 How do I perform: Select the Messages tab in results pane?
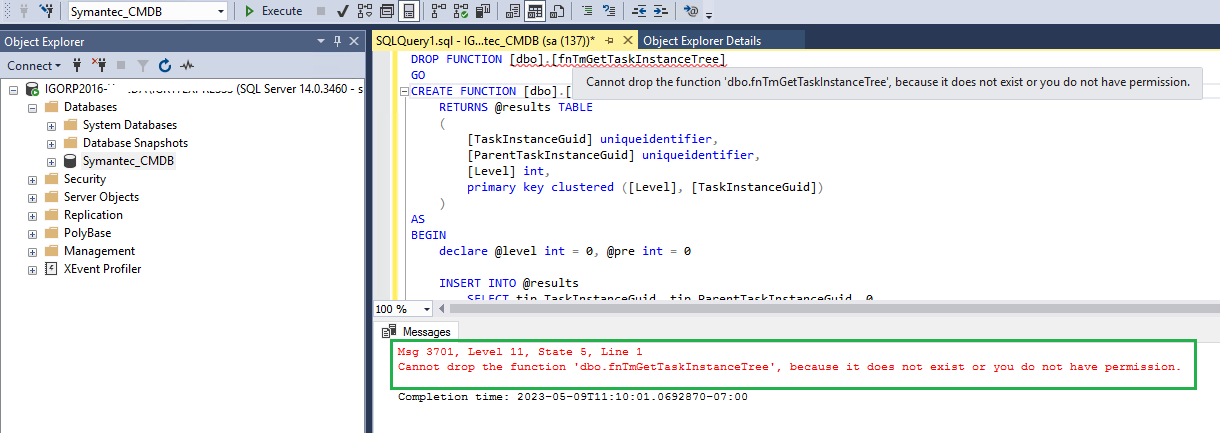pos(418,331)
